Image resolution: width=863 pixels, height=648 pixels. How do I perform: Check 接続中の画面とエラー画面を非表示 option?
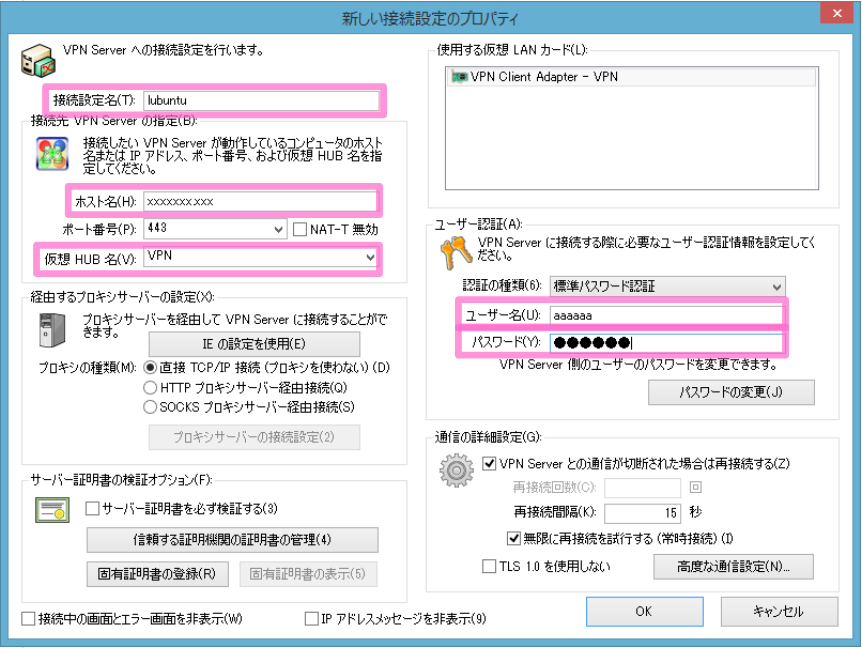coord(28,619)
